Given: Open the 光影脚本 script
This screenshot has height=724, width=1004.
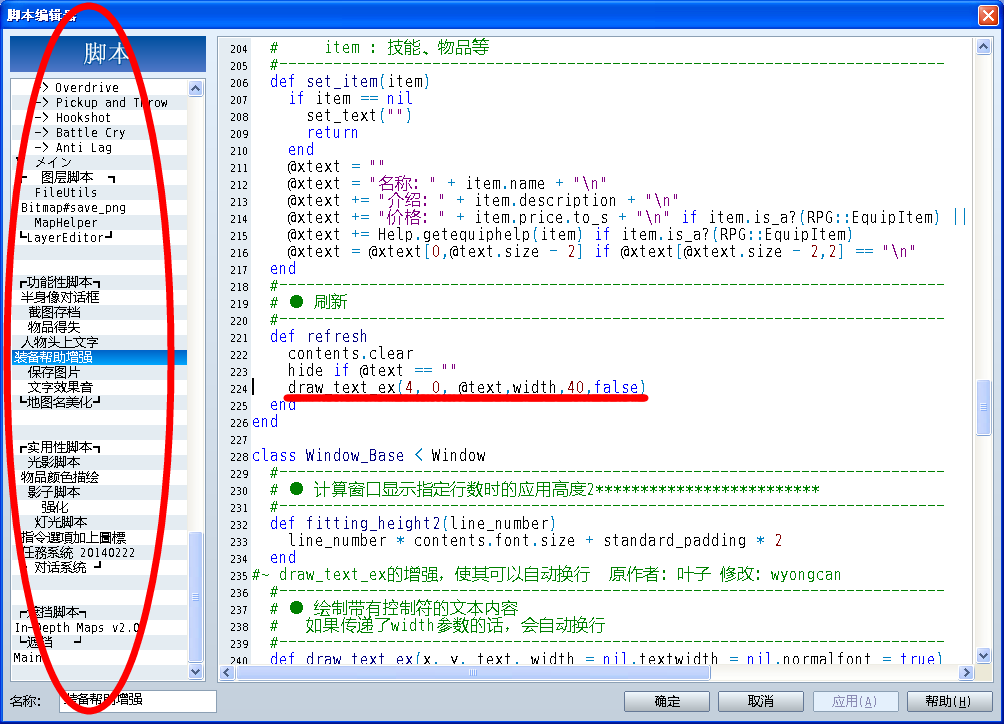Looking at the screenshot, I should [x=99, y=462].
